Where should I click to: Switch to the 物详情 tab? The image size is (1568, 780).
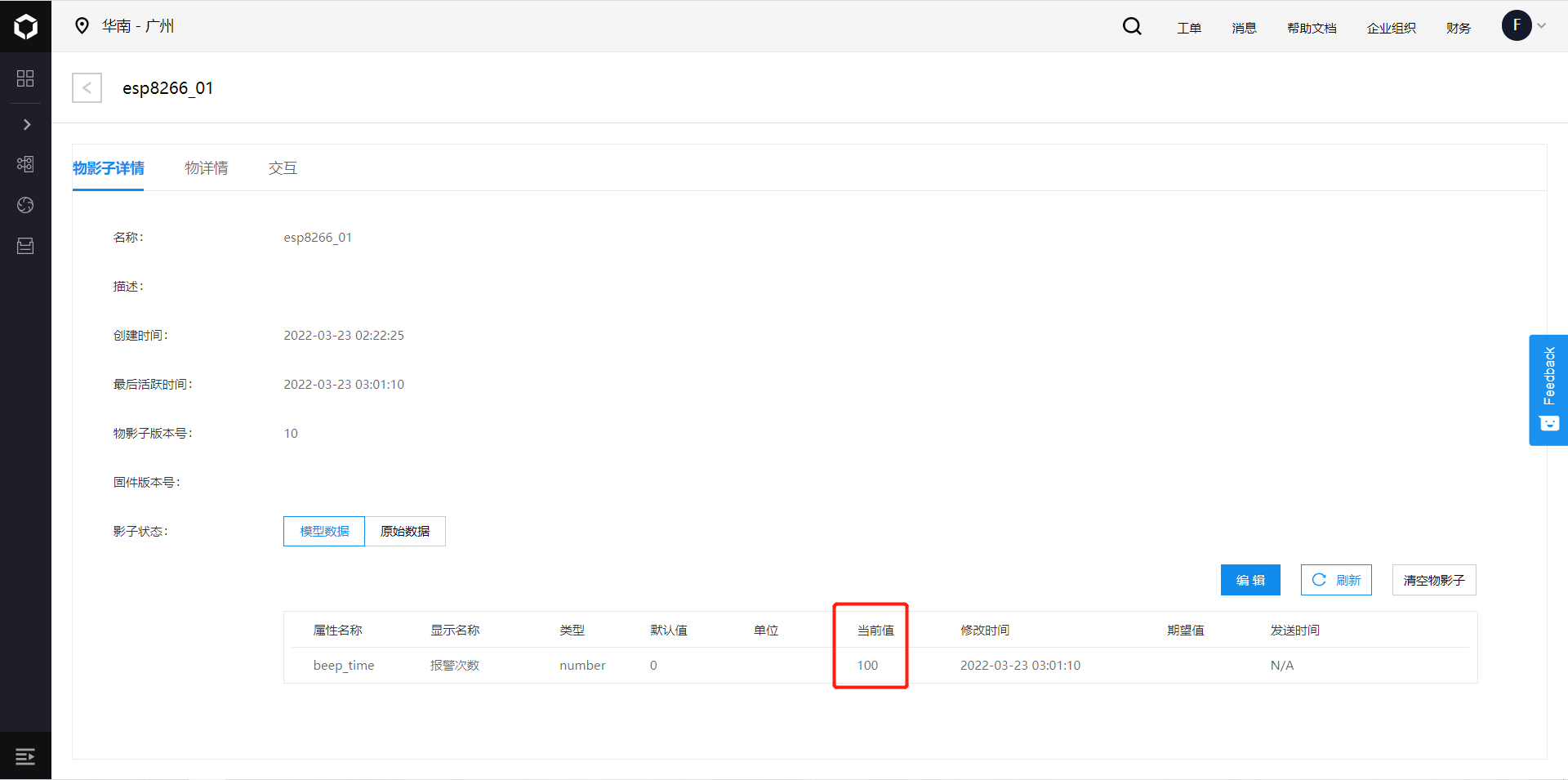[x=207, y=168]
